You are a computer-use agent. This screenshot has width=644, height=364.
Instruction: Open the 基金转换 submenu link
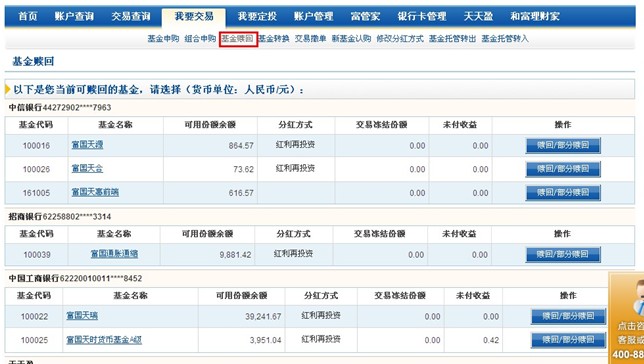click(x=274, y=39)
